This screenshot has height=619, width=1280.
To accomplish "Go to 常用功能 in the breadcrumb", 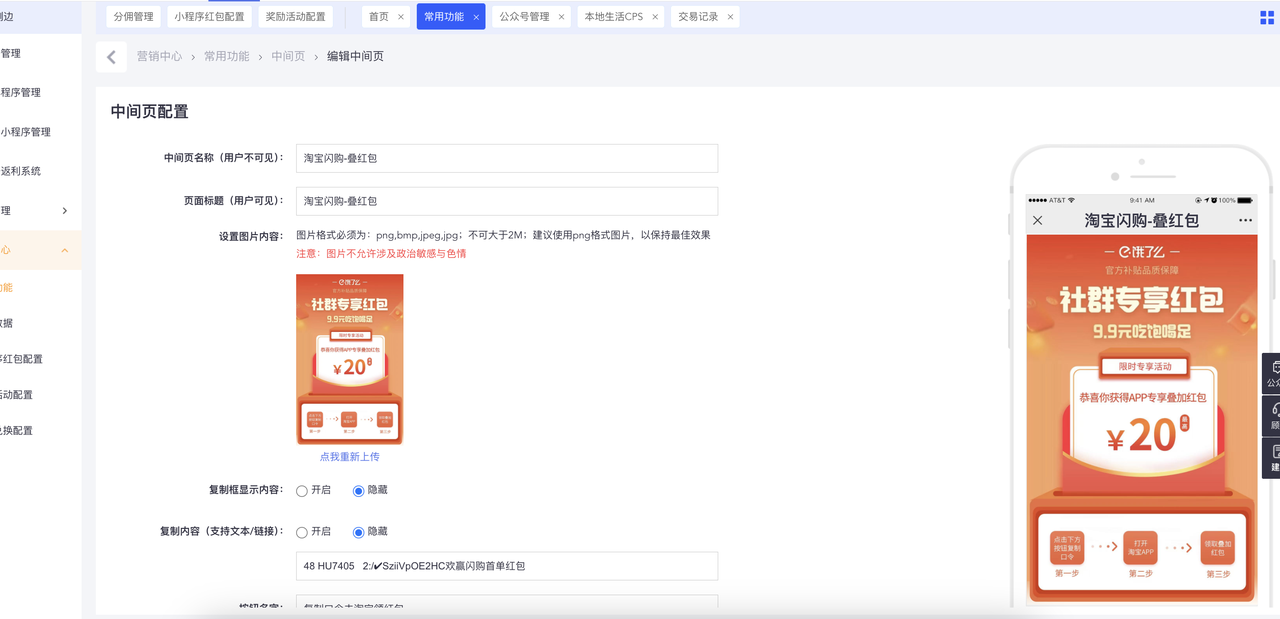I will 227,57.
